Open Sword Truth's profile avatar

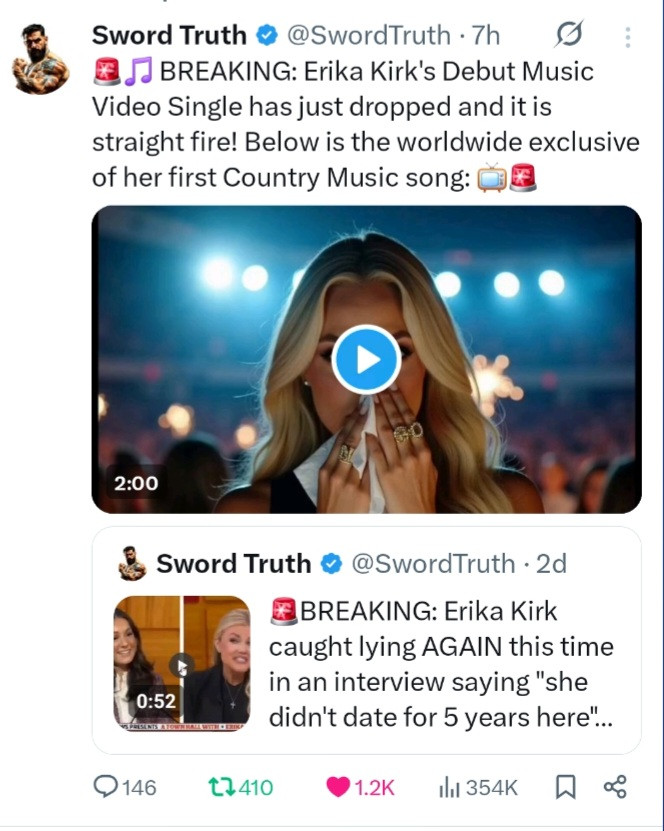click(x=41, y=58)
